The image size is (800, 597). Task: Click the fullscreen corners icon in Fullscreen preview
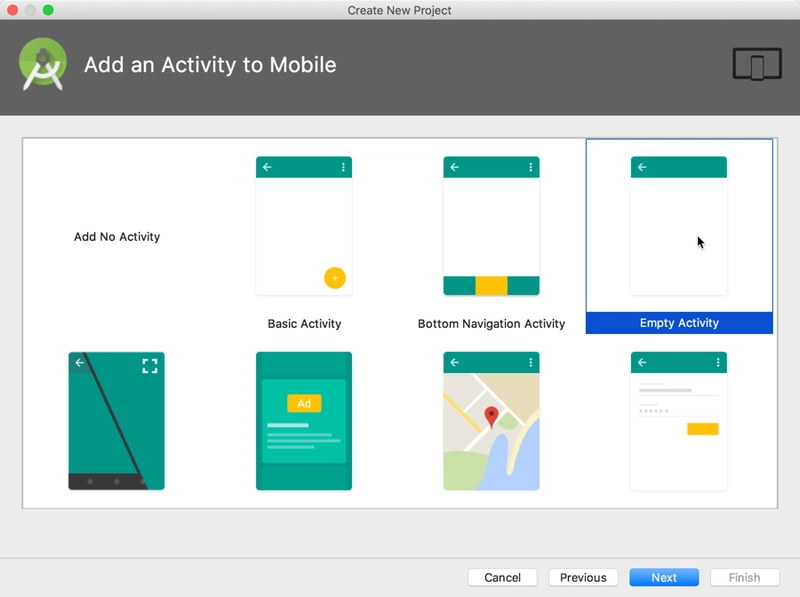(150, 366)
